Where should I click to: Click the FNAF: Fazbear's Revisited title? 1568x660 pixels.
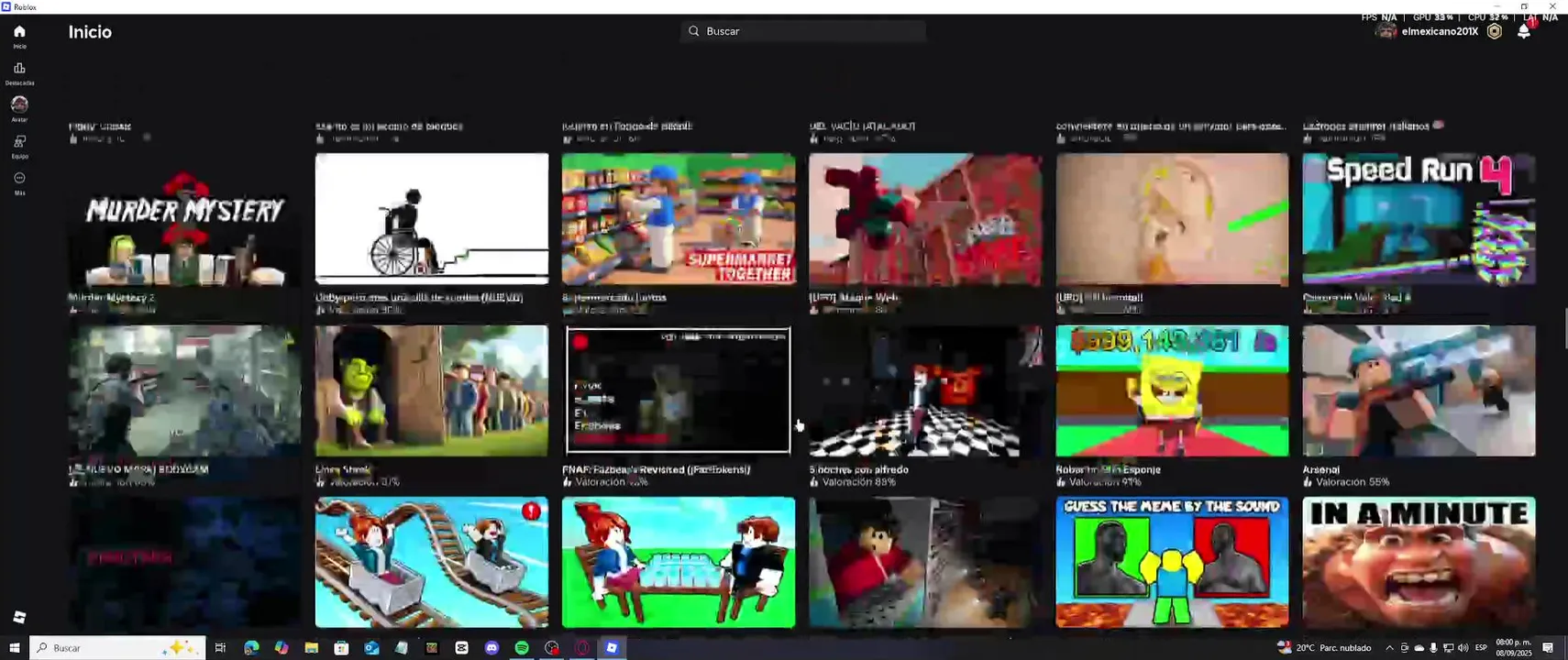tap(657, 469)
